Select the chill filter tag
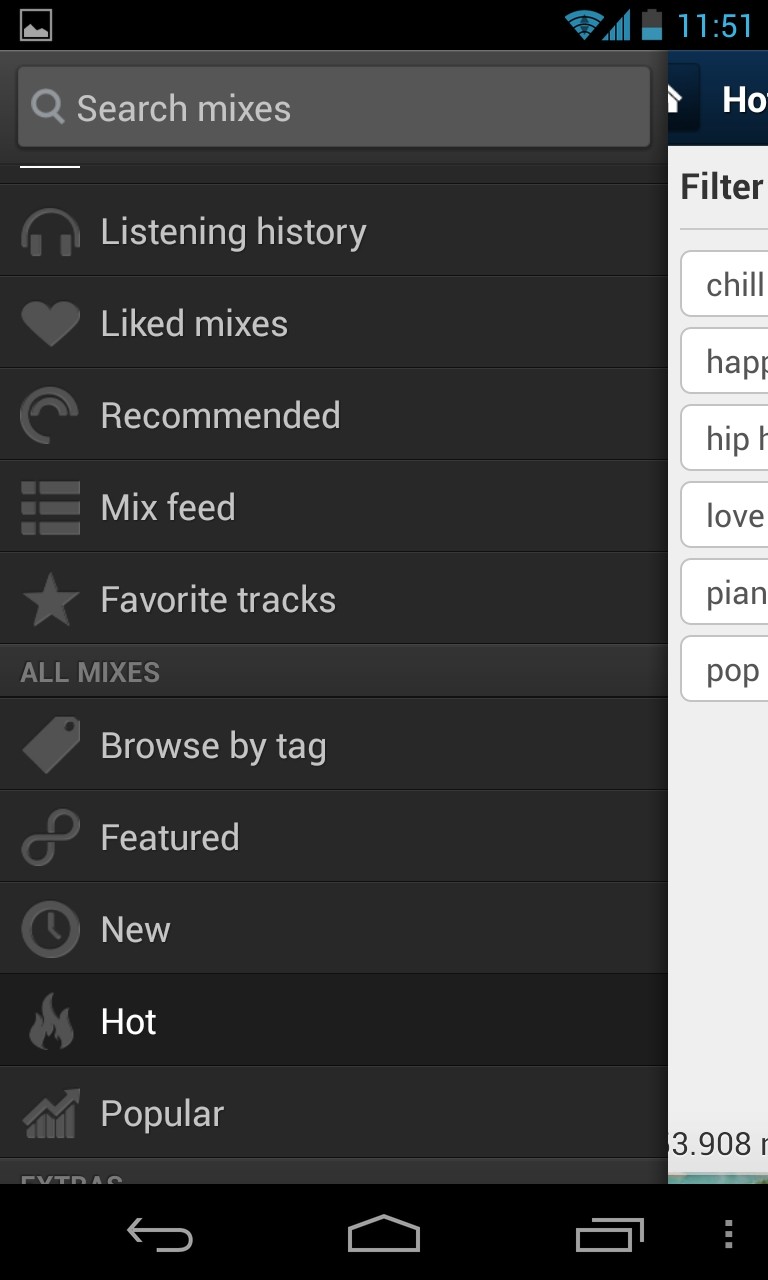 726,284
